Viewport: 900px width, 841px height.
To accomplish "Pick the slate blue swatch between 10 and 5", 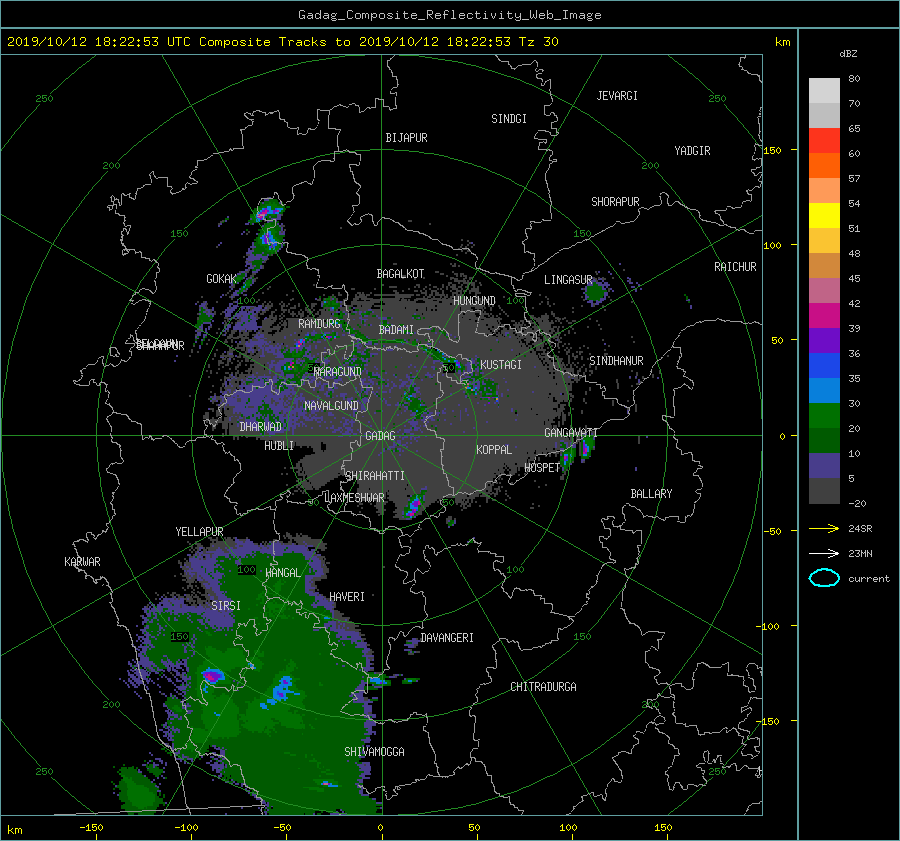I will coord(824,465).
